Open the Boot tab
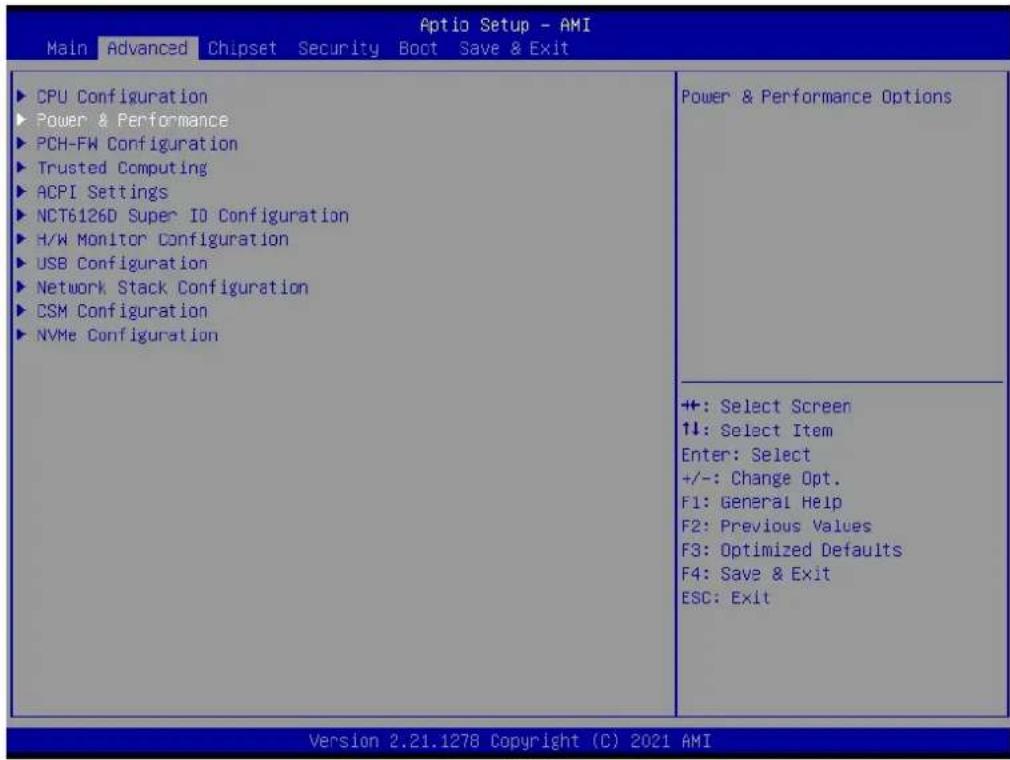This screenshot has width=1010, height=760. point(418,48)
